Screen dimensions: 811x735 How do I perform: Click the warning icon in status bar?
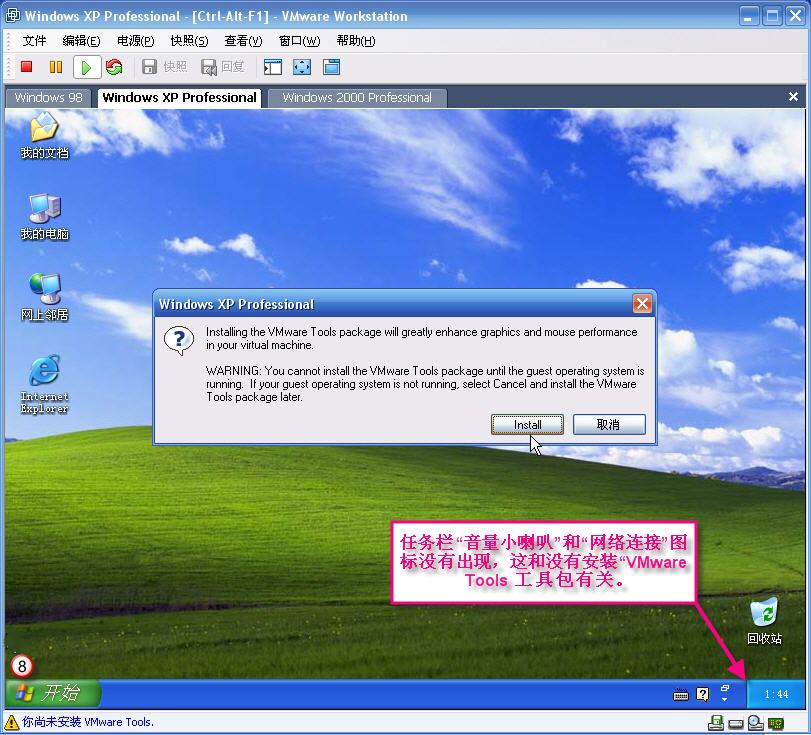[11, 722]
